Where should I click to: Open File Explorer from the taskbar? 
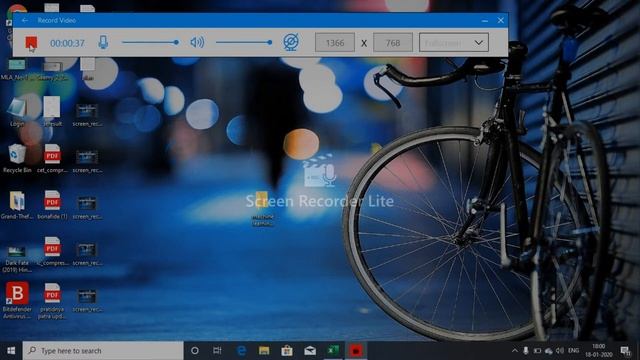coord(264,351)
